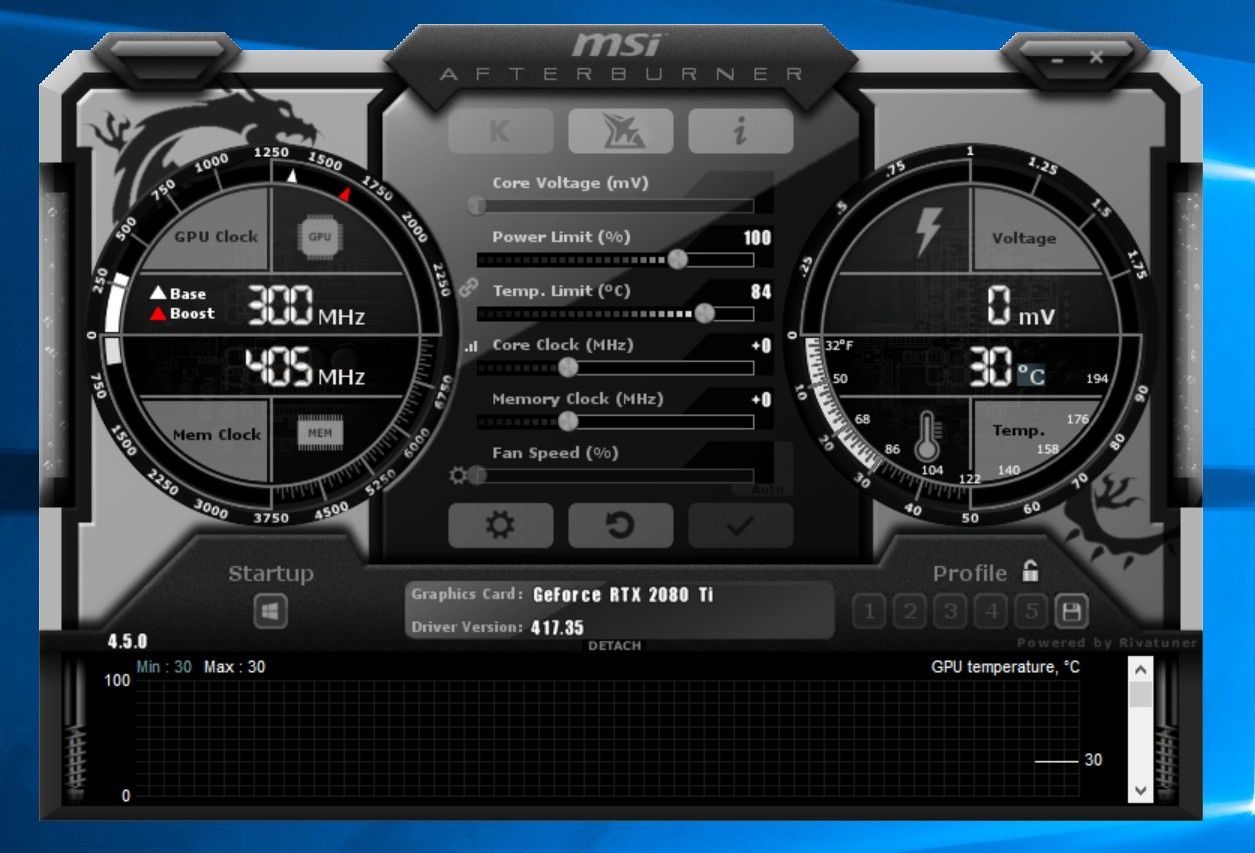Screen dimensions: 1255x853
Task: Toggle apply at Windows startup button
Action: click(x=270, y=611)
